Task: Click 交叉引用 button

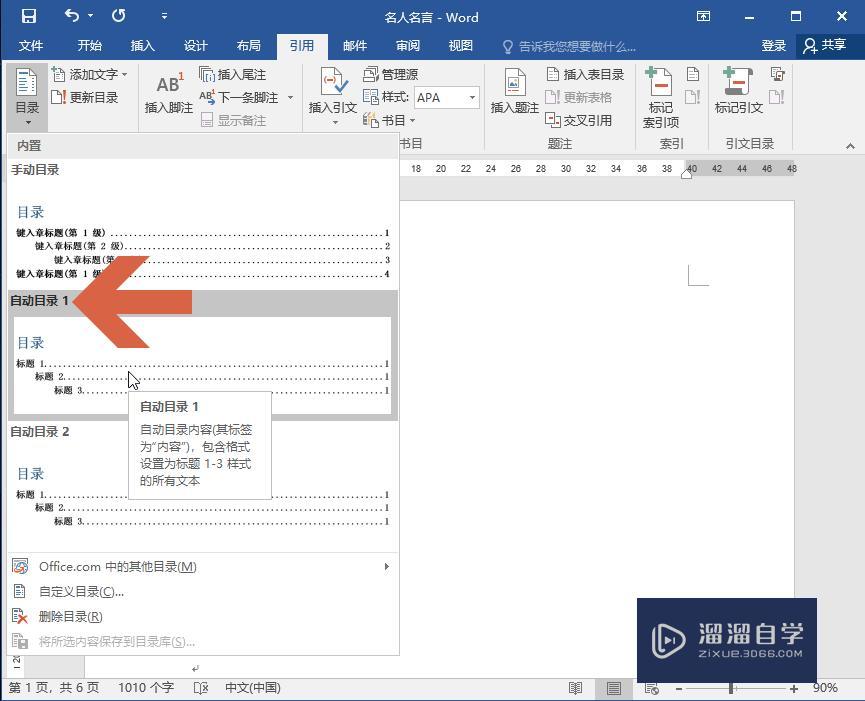Action: click(x=579, y=120)
